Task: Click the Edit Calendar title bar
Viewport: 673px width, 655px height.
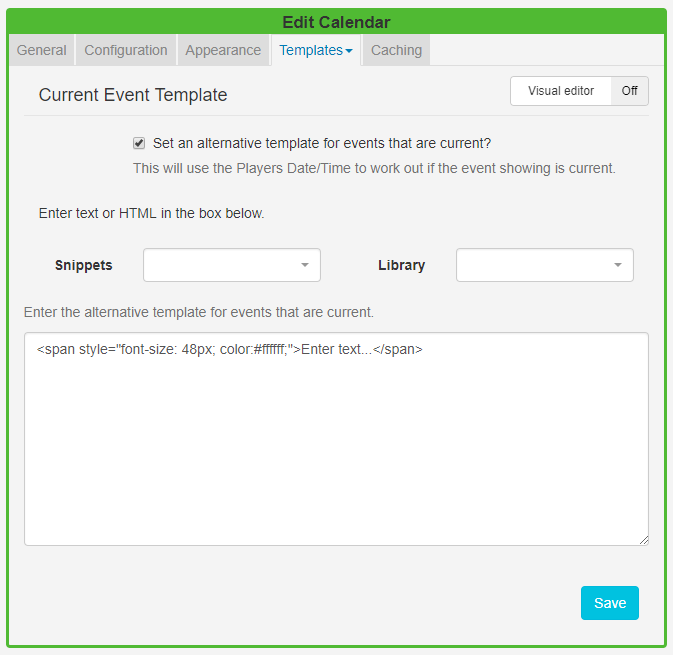Action: click(336, 22)
